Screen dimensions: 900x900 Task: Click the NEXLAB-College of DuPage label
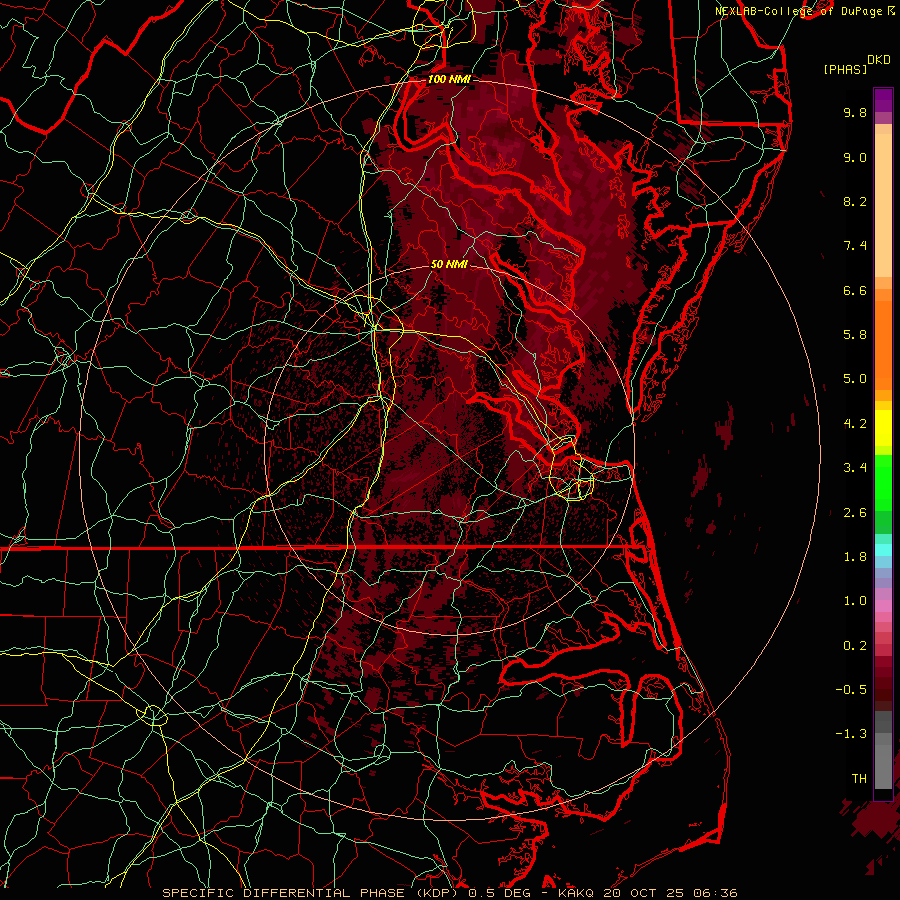tap(799, 11)
